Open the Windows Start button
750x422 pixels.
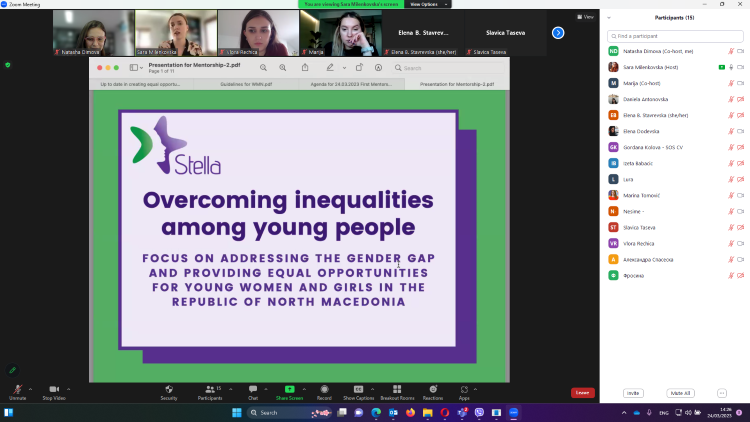click(237, 412)
